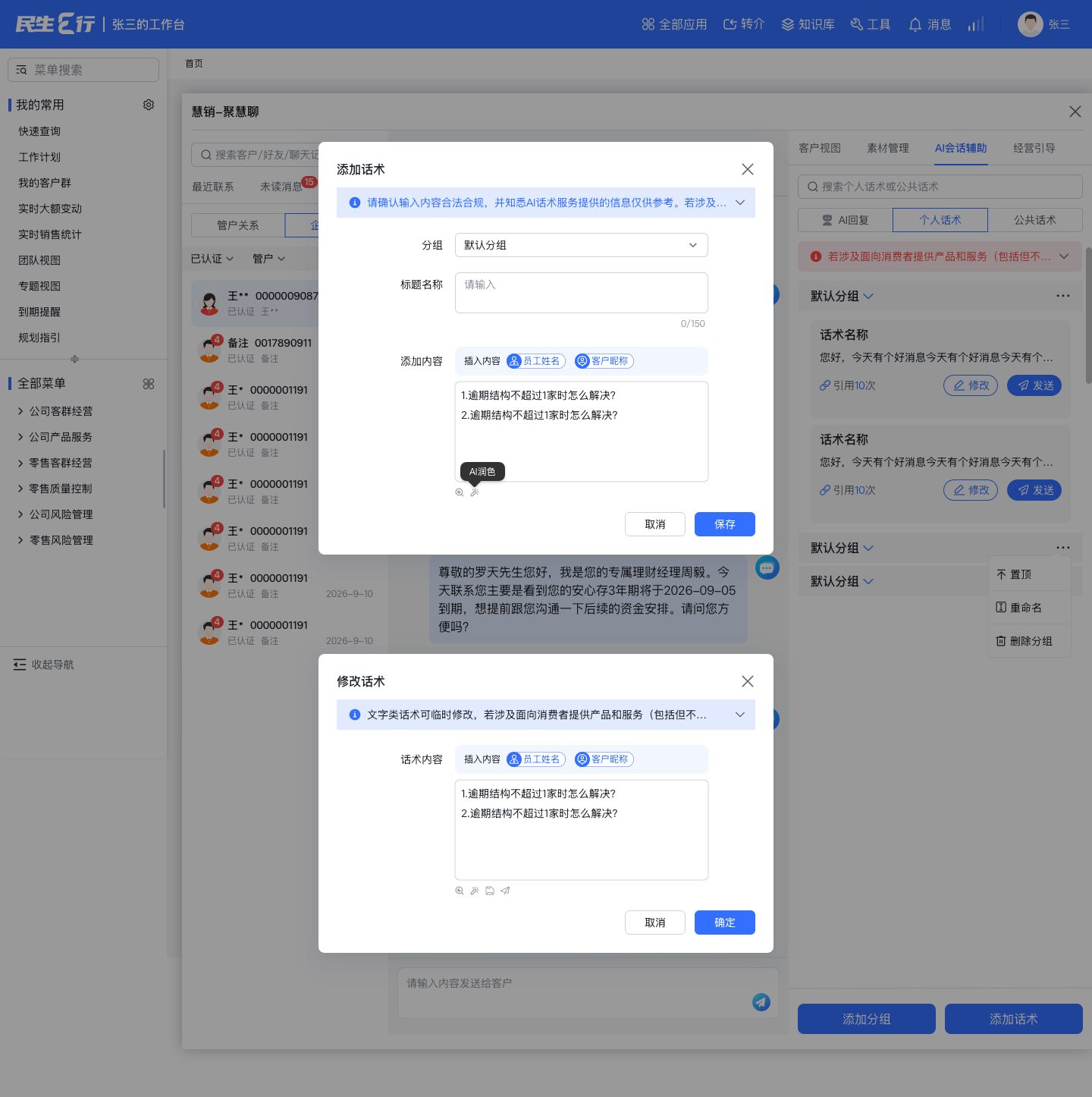
Task: Switch to AI会话辅助 tab
Action: click(961, 148)
